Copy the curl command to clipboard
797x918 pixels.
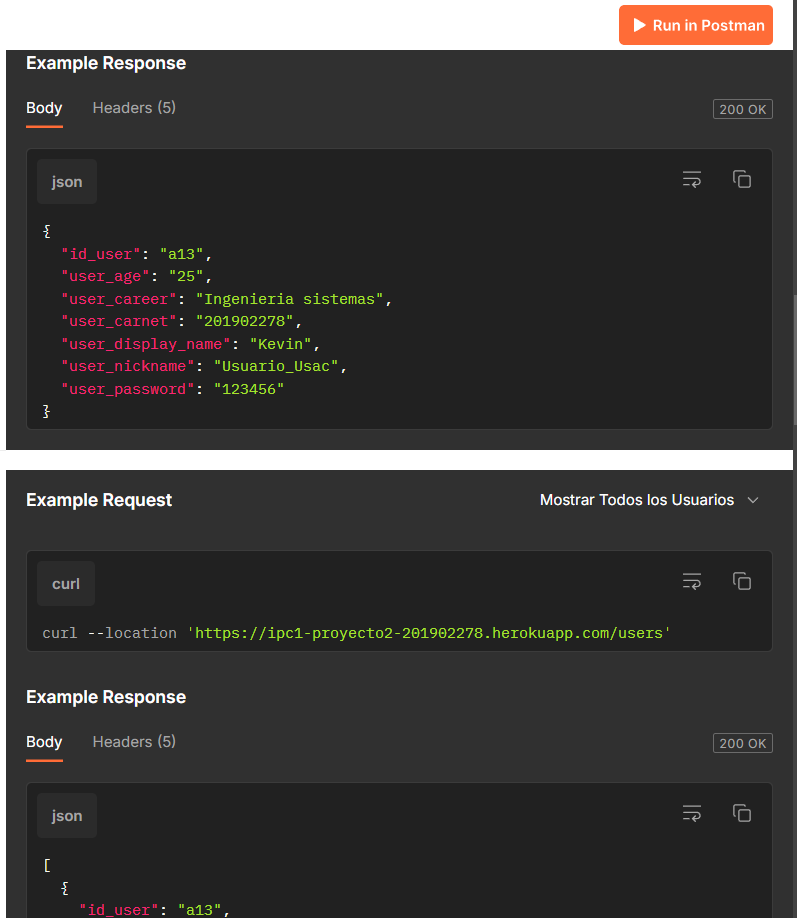741,581
